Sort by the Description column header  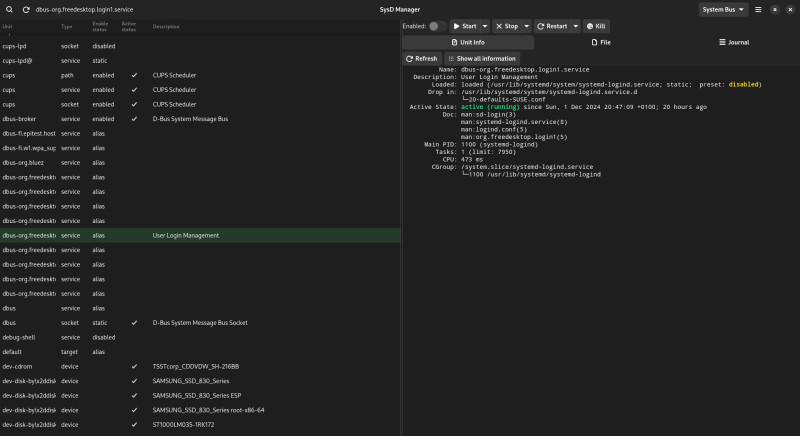166,27
